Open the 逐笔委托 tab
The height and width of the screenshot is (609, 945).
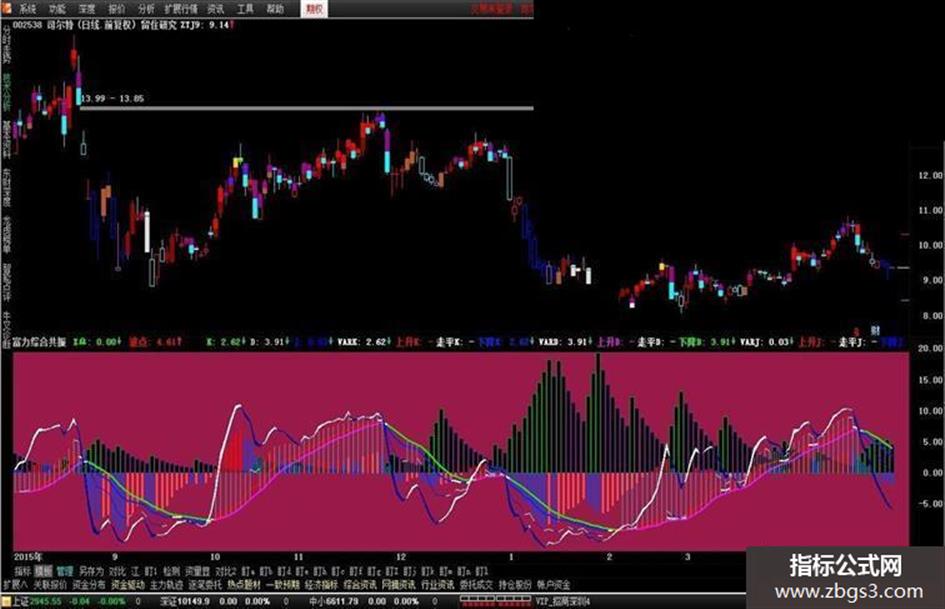tap(206, 585)
